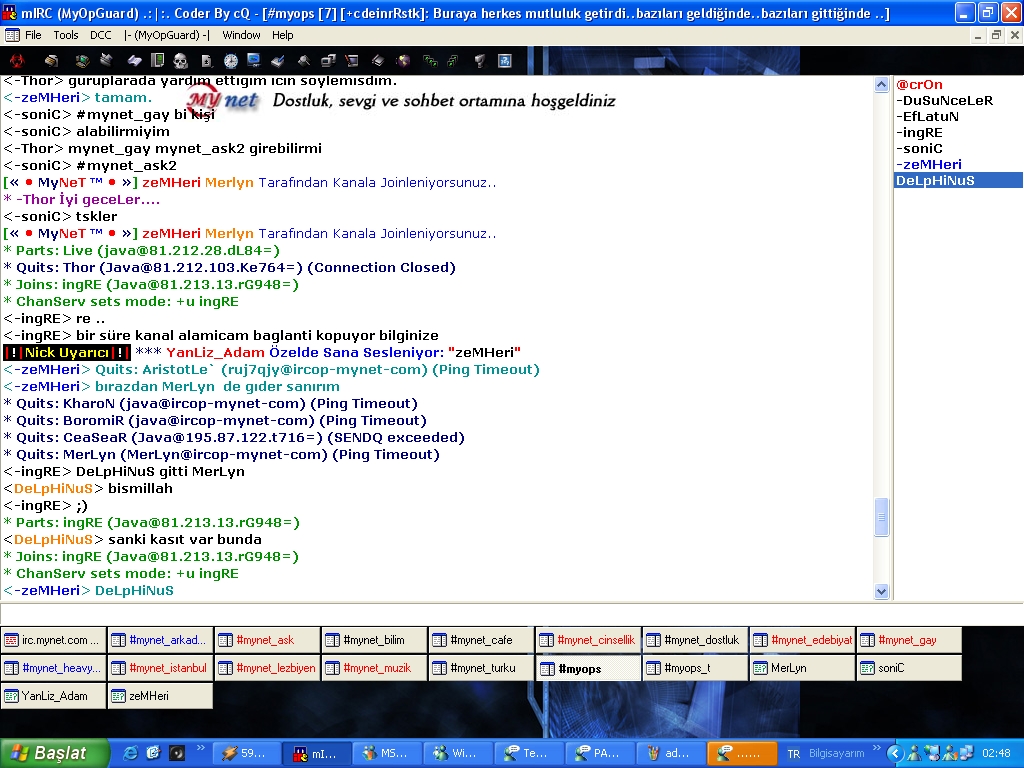Click the chat scrollbar thumb
1024x768 pixels.
[881, 517]
